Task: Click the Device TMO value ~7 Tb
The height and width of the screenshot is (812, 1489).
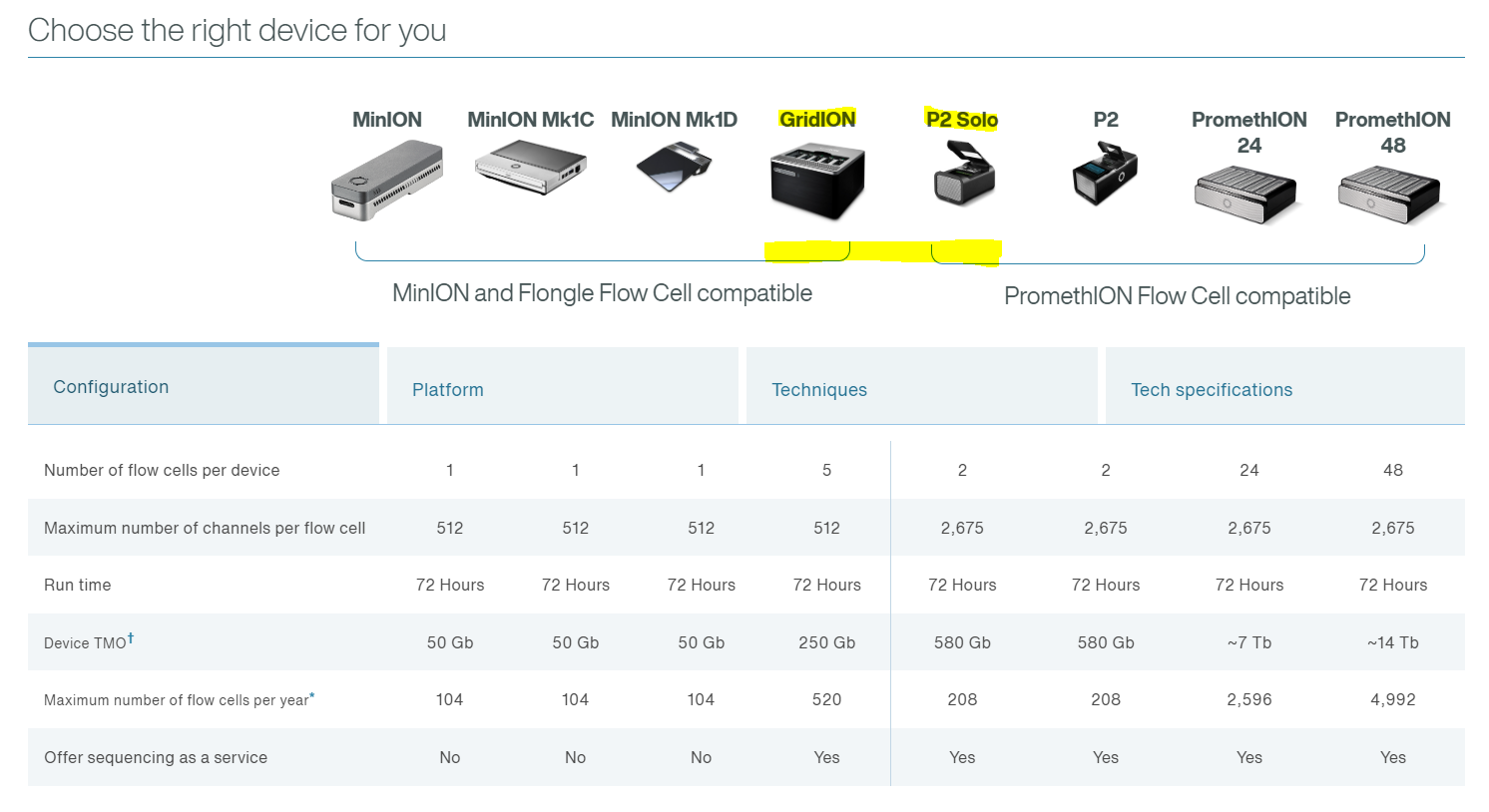Action: [x=1249, y=642]
